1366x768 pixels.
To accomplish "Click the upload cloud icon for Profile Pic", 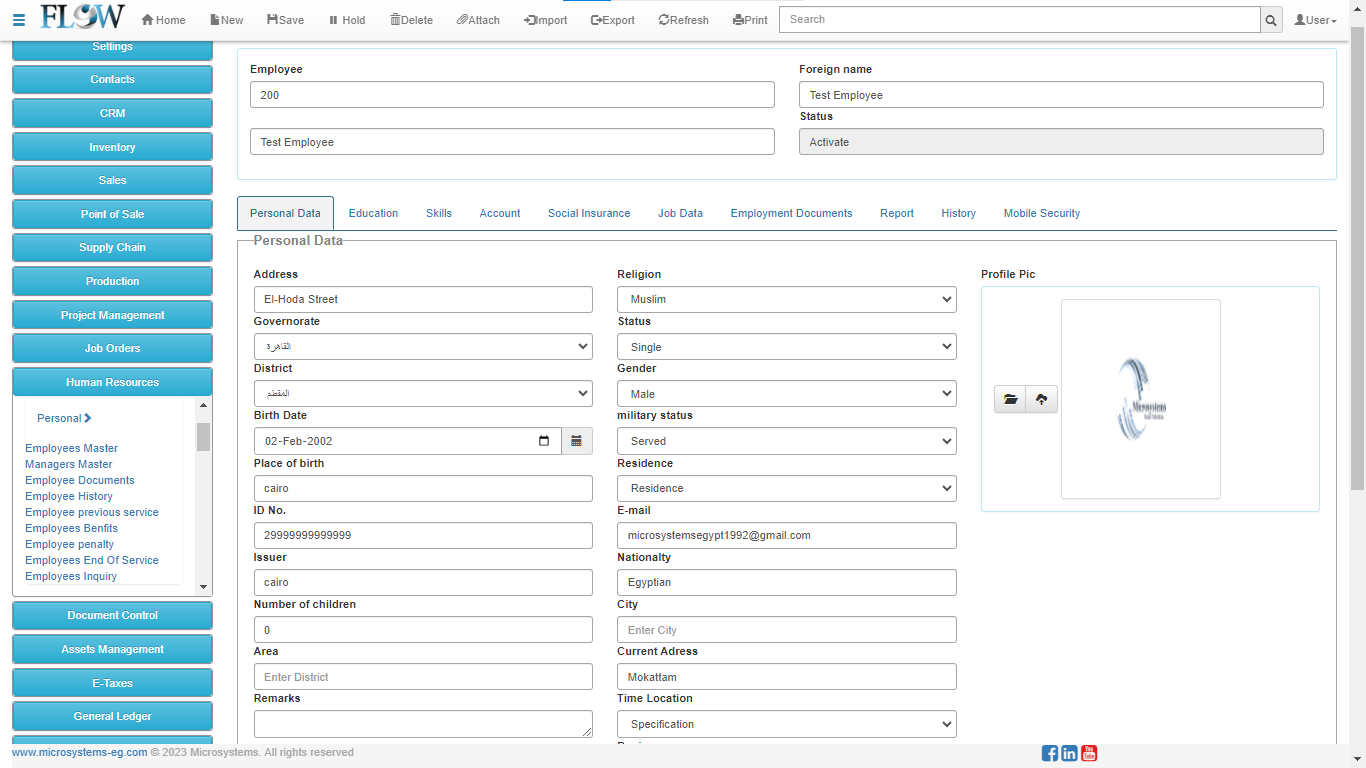I will (1041, 400).
